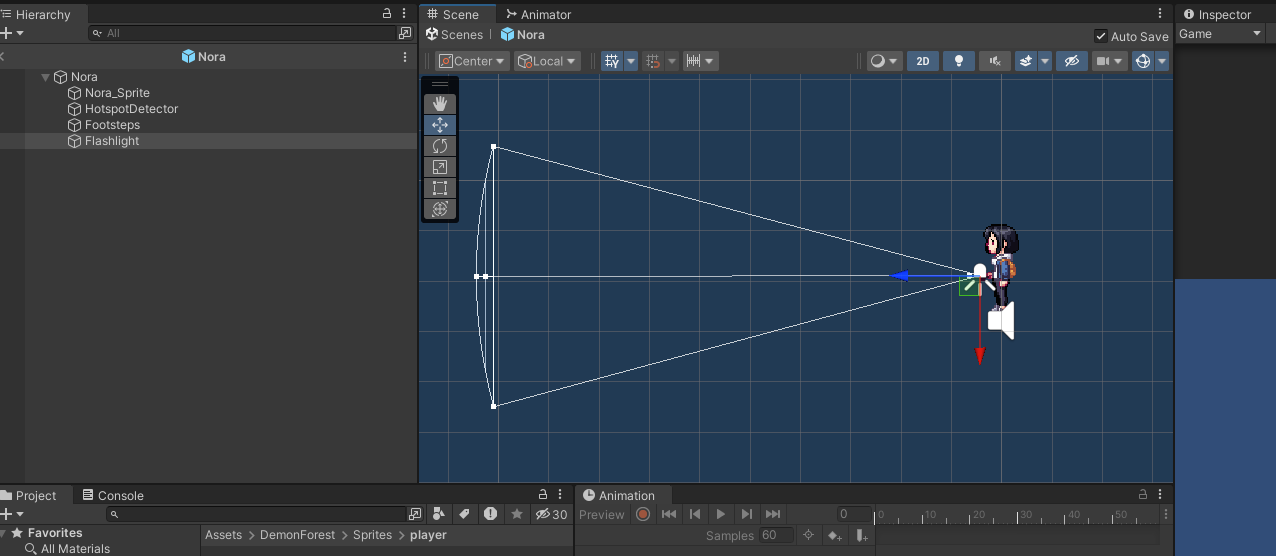Go to previous keyframe

point(695,514)
